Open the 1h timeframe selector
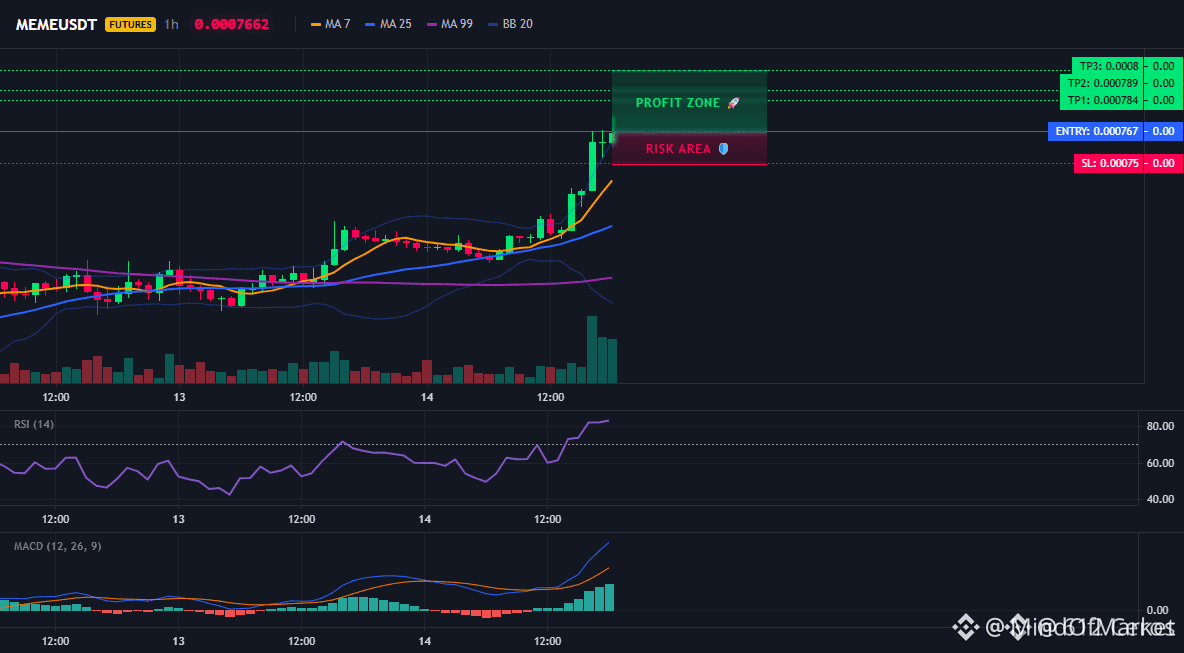1184x653 pixels. coord(172,24)
